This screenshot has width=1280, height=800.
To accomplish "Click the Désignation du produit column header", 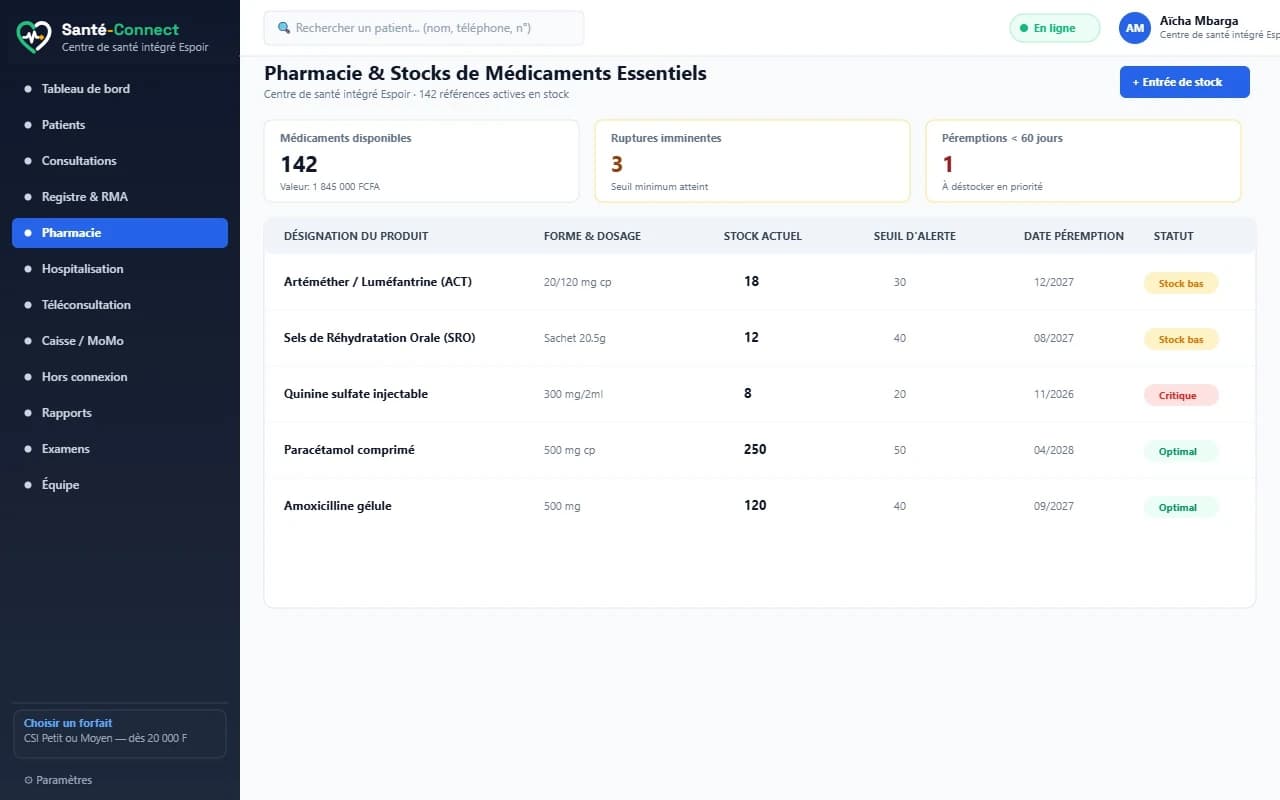I will pyautogui.click(x=356, y=236).
